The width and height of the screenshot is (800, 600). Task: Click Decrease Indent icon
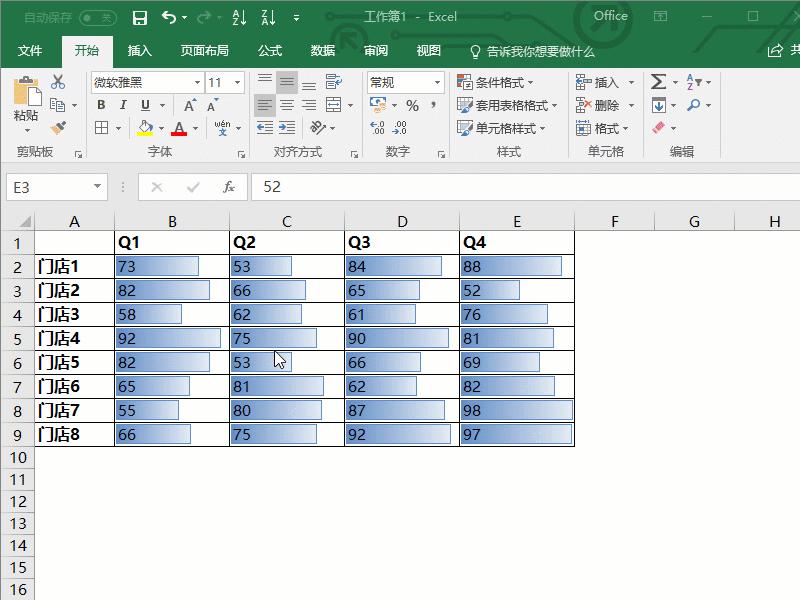tap(264, 128)
